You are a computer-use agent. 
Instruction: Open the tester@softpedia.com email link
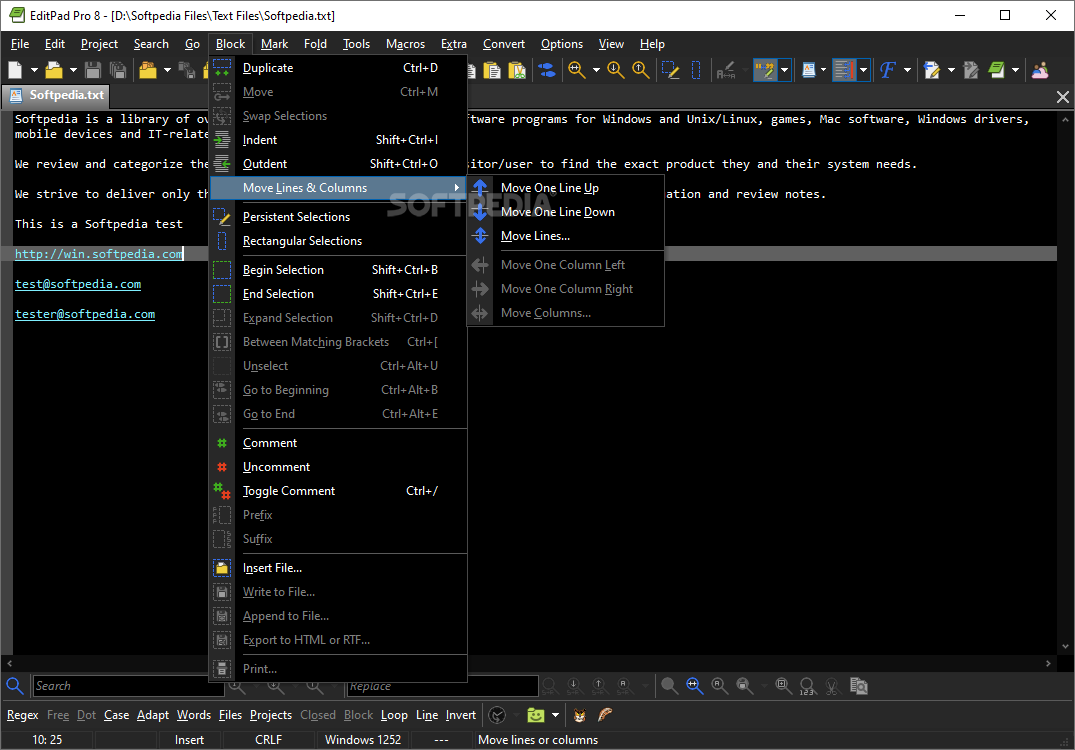tap(85, 314)
